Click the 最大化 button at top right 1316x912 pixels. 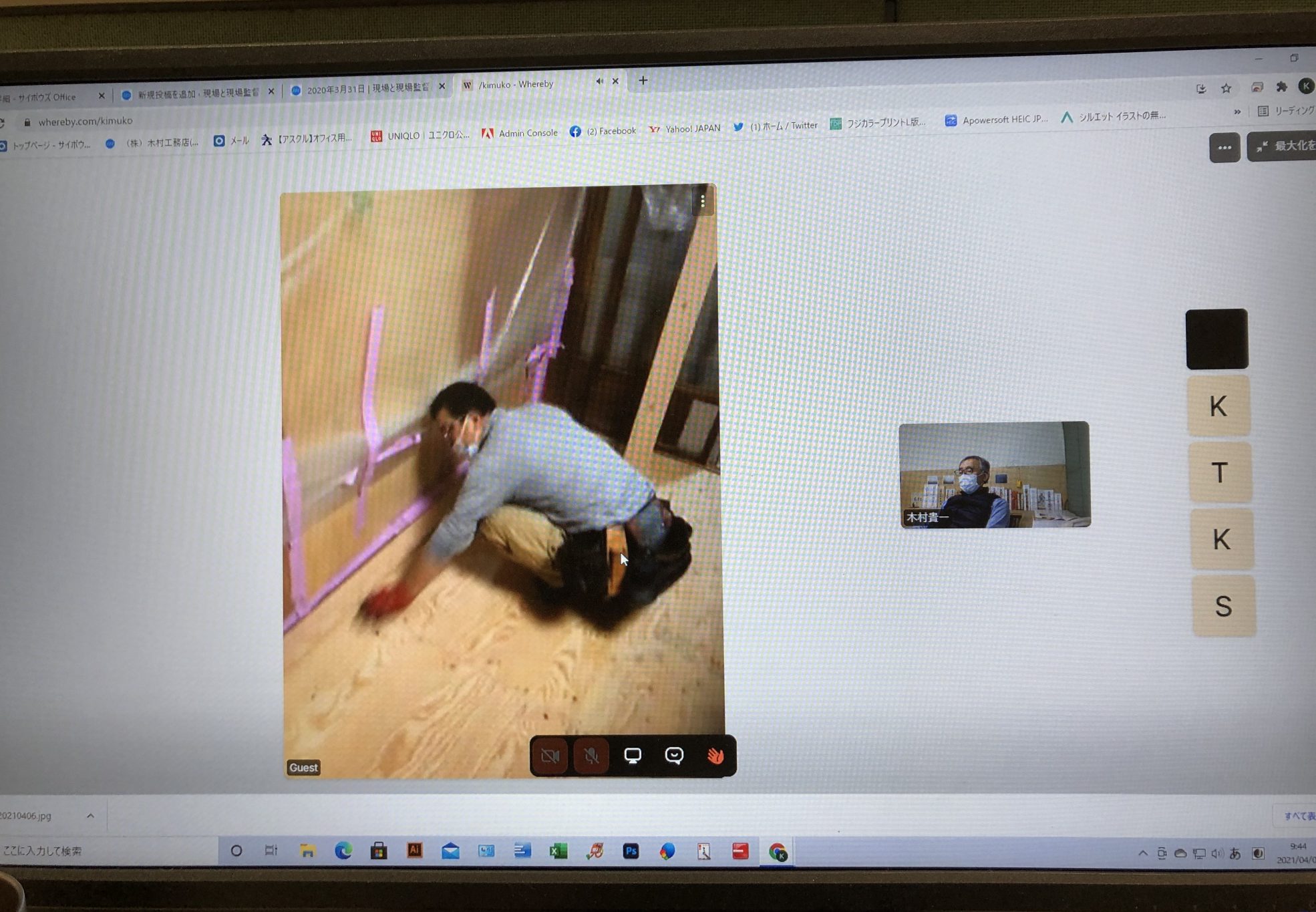tap(1283, 146)
